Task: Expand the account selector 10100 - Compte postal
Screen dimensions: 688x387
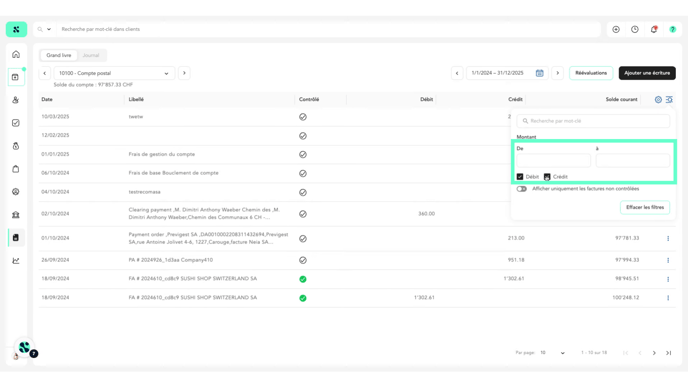Action: 114,73
